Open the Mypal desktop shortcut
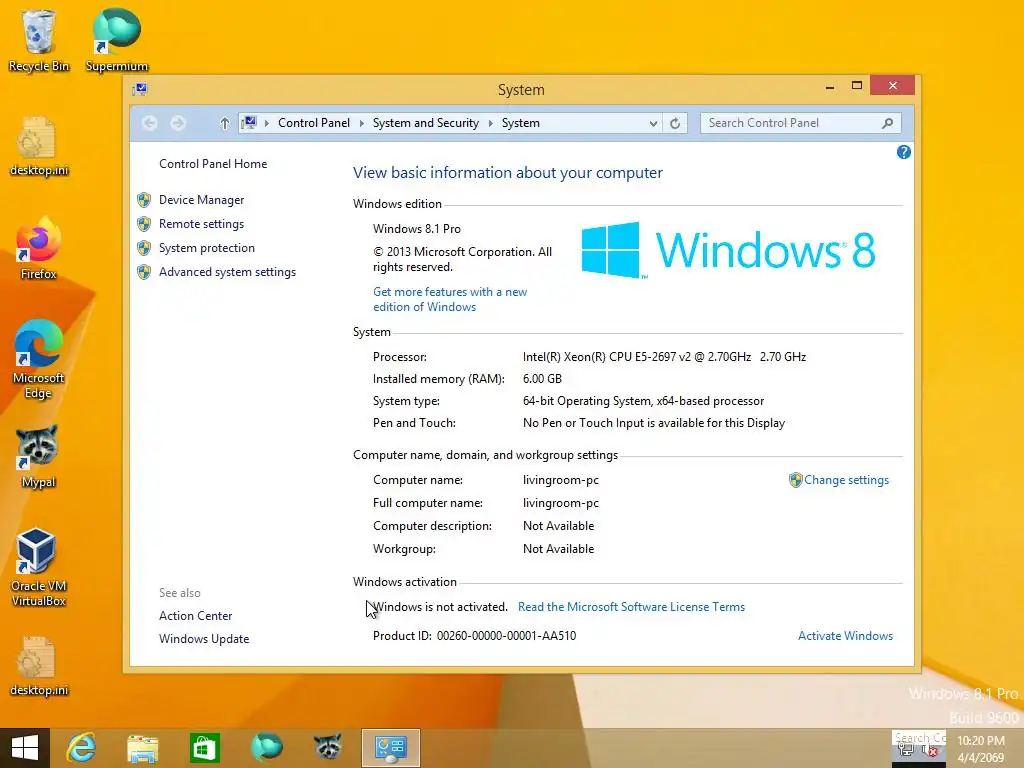Viewport: 1024px width, 768px height. click(x=39, y=457)
